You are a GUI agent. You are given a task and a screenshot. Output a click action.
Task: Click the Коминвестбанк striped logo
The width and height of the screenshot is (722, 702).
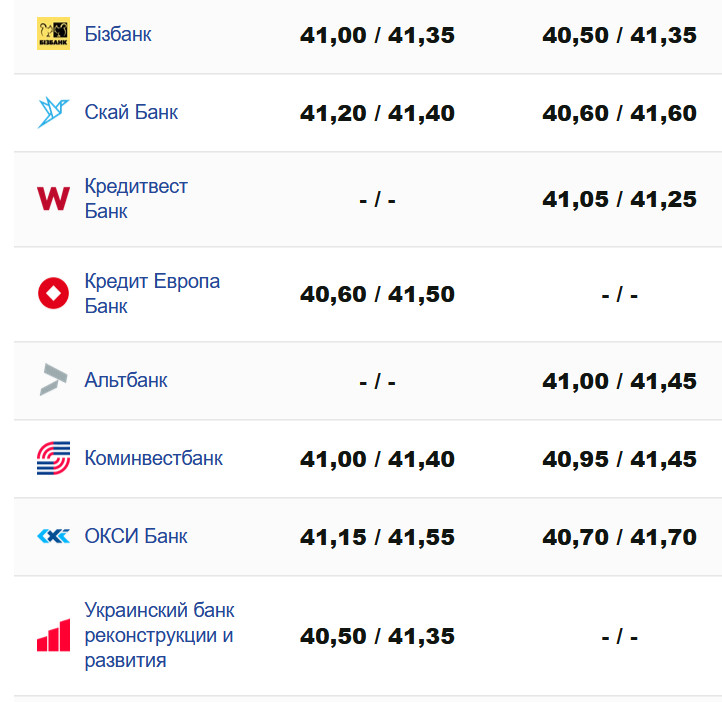pos(53,458)
